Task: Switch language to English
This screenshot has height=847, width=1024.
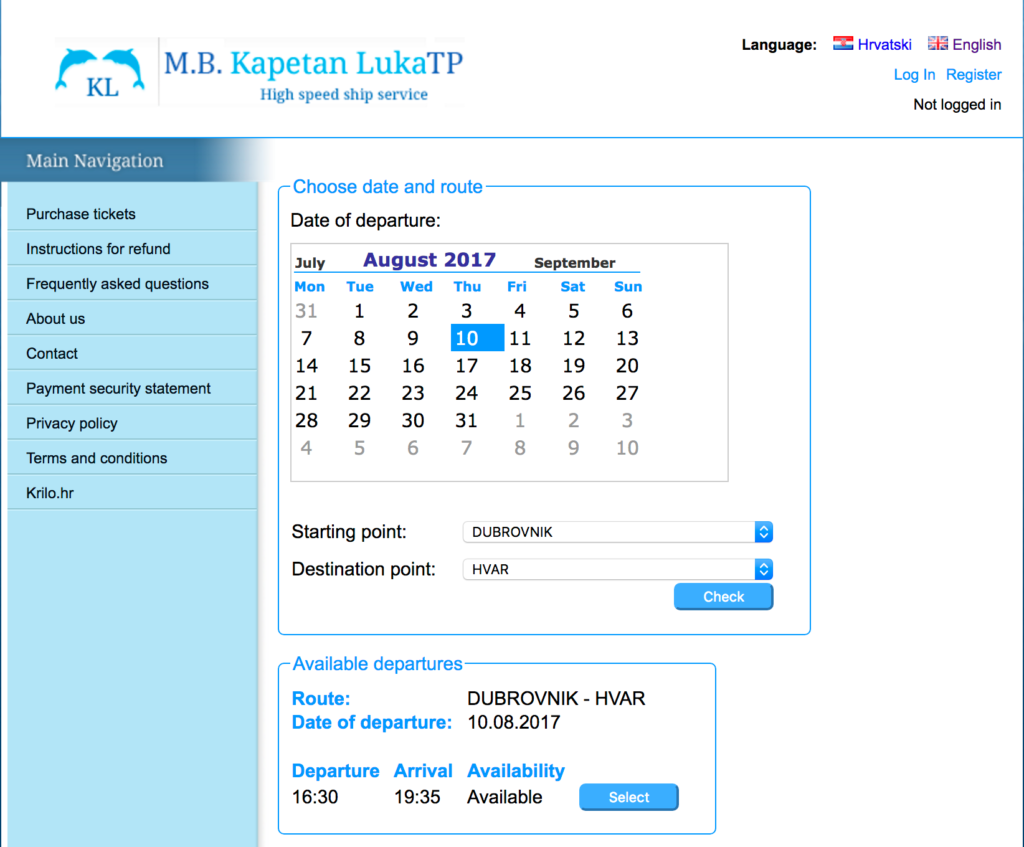Action: (976, 44)
